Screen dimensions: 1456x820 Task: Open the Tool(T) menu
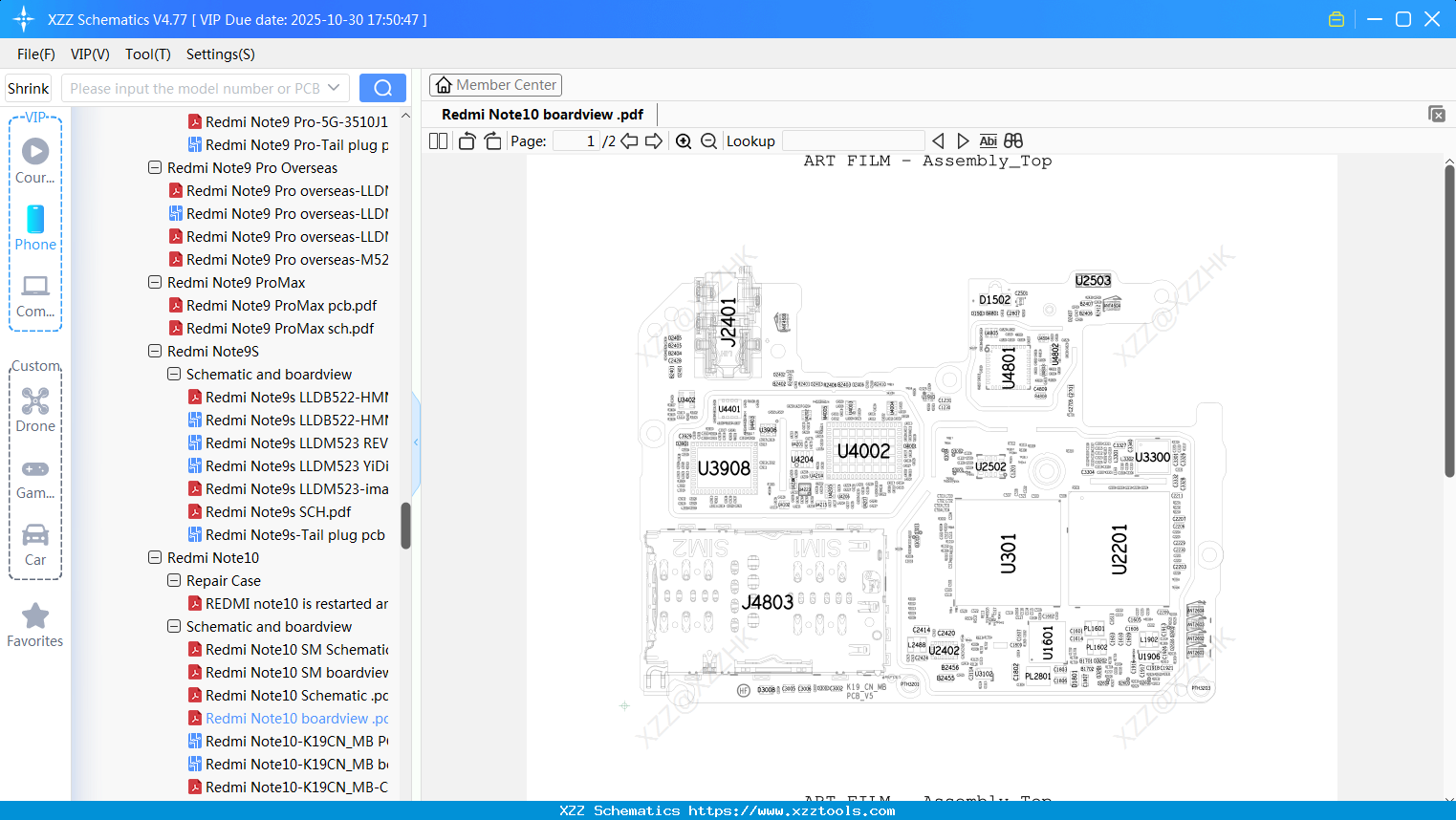147,54
